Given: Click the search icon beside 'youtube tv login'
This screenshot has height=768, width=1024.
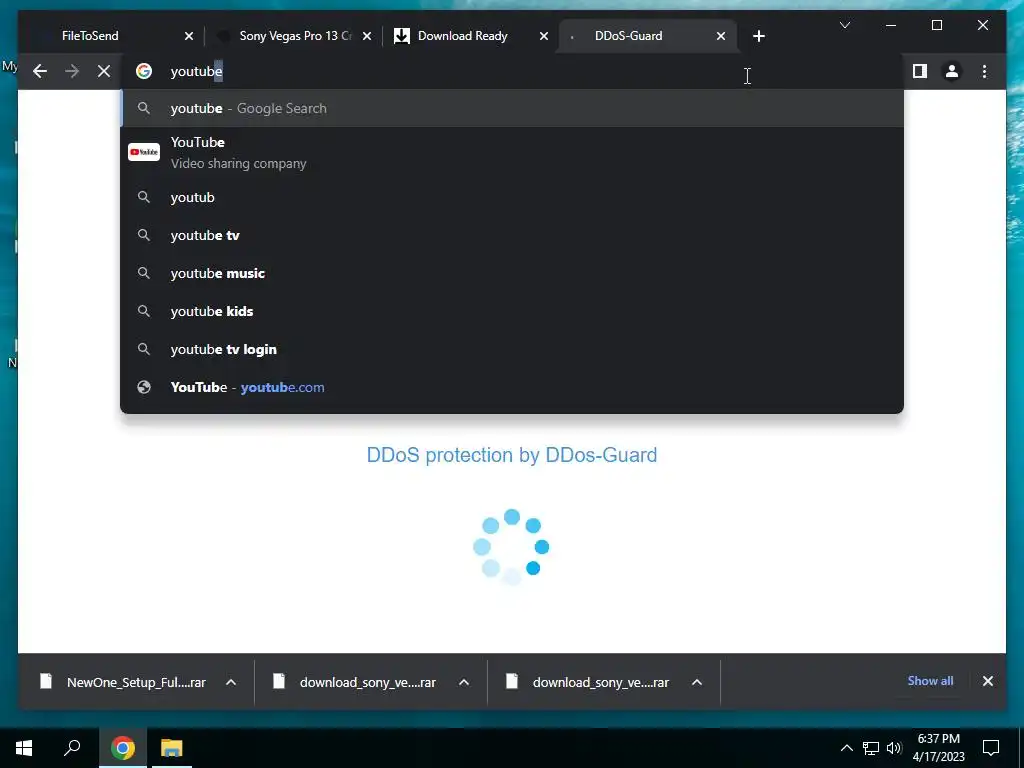Looking at the screenshot, I should click(x=144, y=349).
